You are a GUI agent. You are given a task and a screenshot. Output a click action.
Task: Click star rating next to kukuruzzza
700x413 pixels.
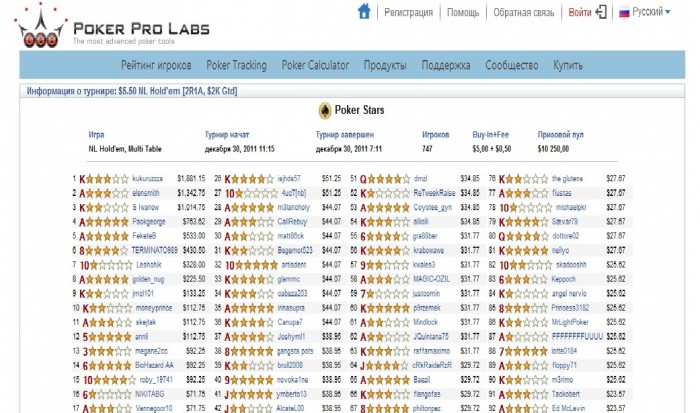107,179
